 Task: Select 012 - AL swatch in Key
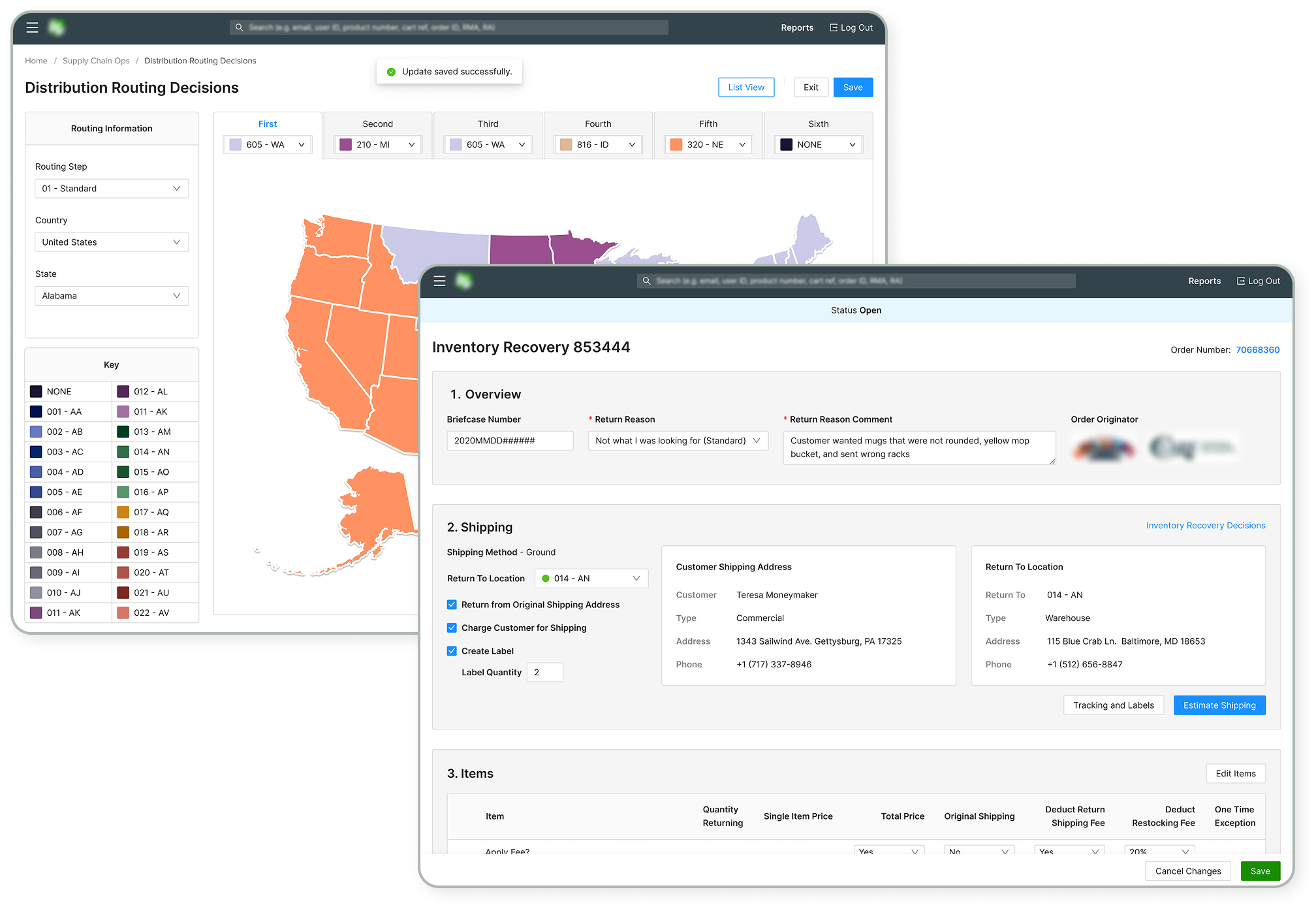(x=123, y=392)
